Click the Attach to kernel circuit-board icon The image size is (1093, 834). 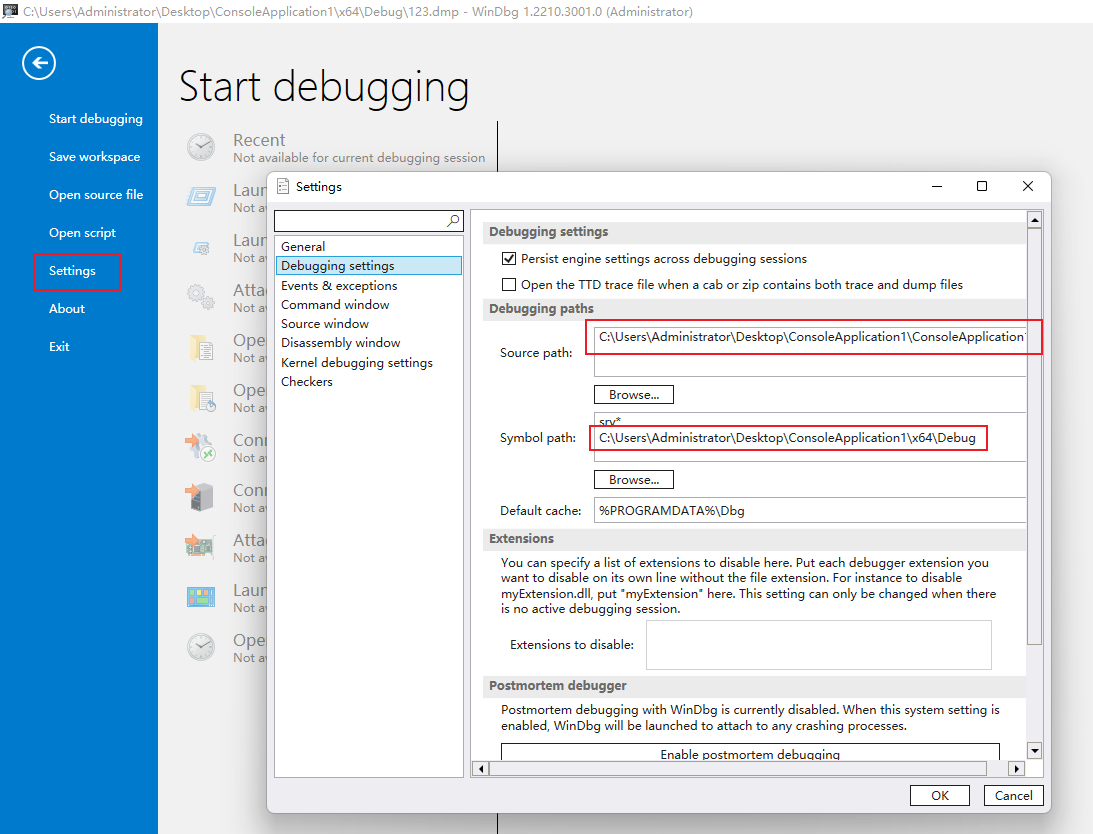201,547
